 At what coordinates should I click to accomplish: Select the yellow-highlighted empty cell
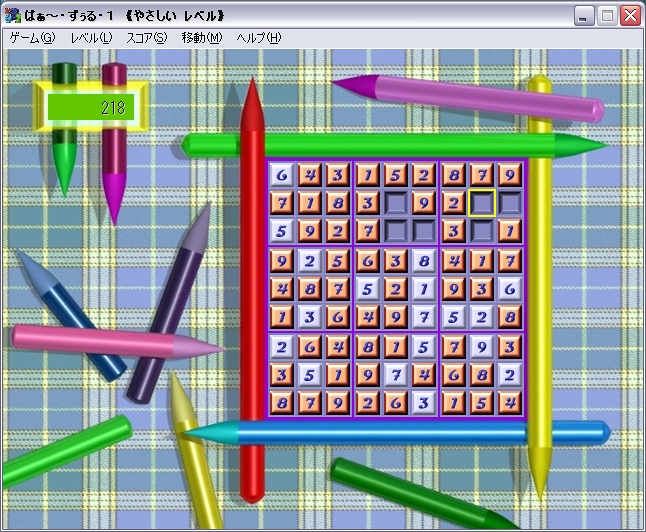click(x=482, y=203)
